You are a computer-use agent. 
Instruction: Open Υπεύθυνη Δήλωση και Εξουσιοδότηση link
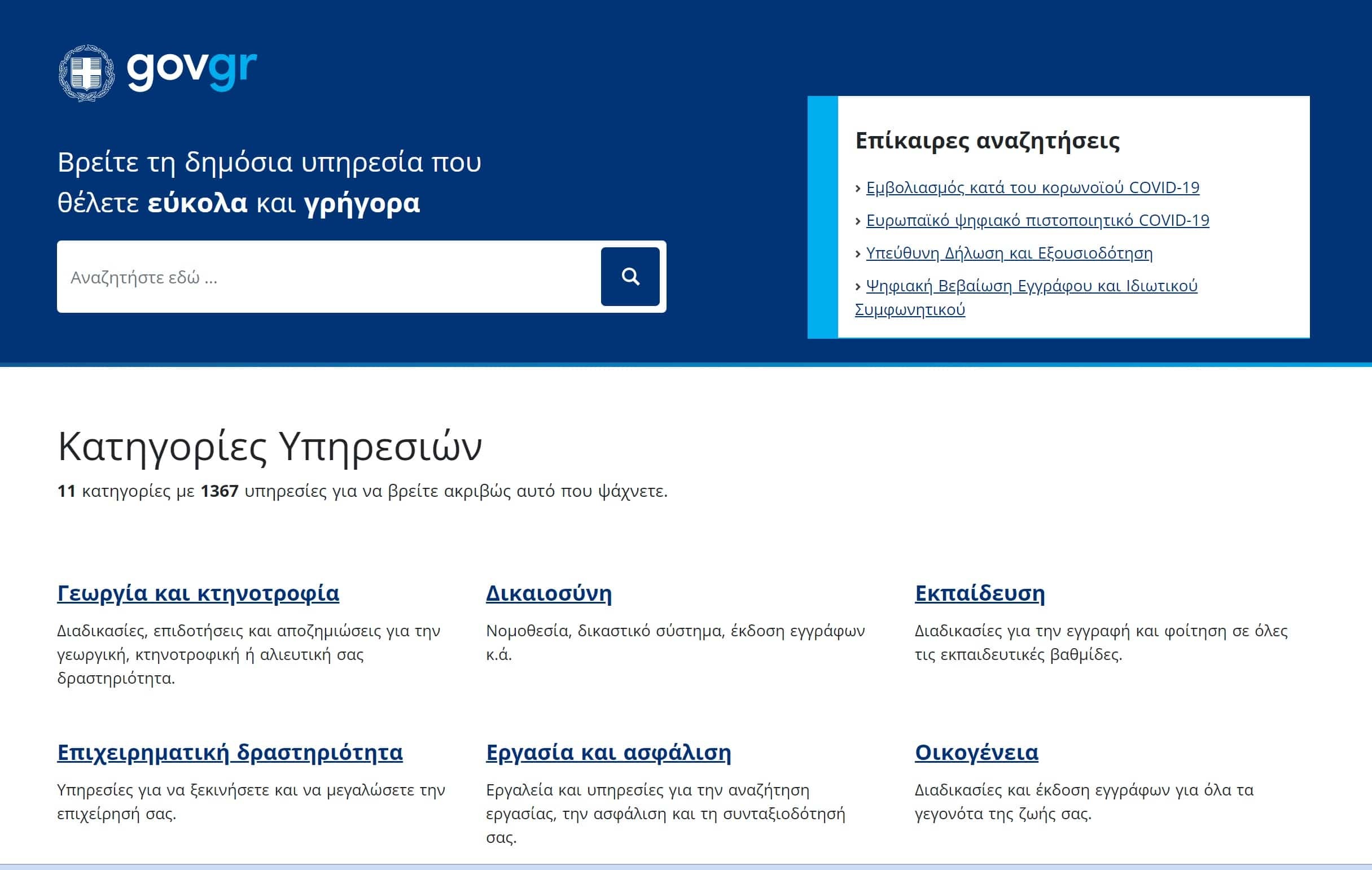[x=1009, y=253]
